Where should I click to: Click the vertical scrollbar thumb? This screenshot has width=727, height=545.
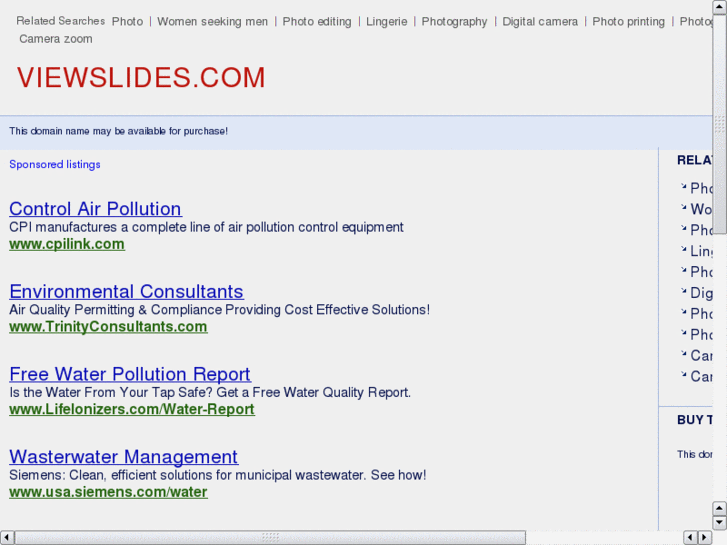click(719, 124)
